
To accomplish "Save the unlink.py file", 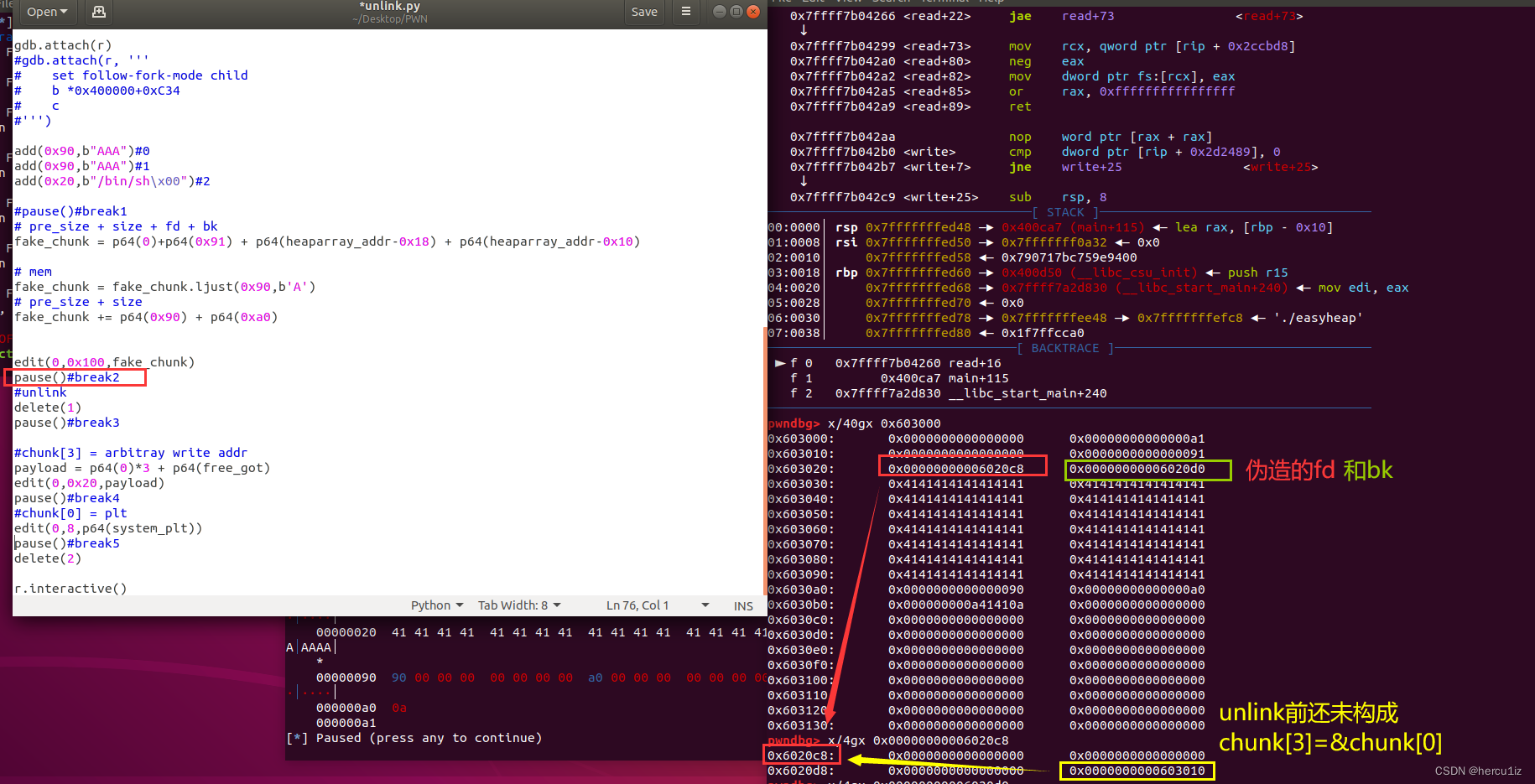I will [644, 12].
